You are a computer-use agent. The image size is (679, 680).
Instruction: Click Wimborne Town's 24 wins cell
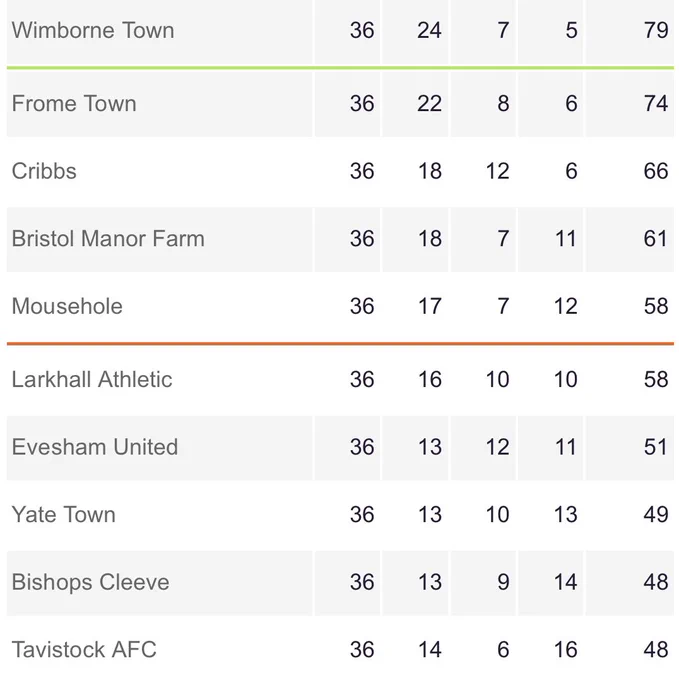pyautogui.click(x=429, y=30)
